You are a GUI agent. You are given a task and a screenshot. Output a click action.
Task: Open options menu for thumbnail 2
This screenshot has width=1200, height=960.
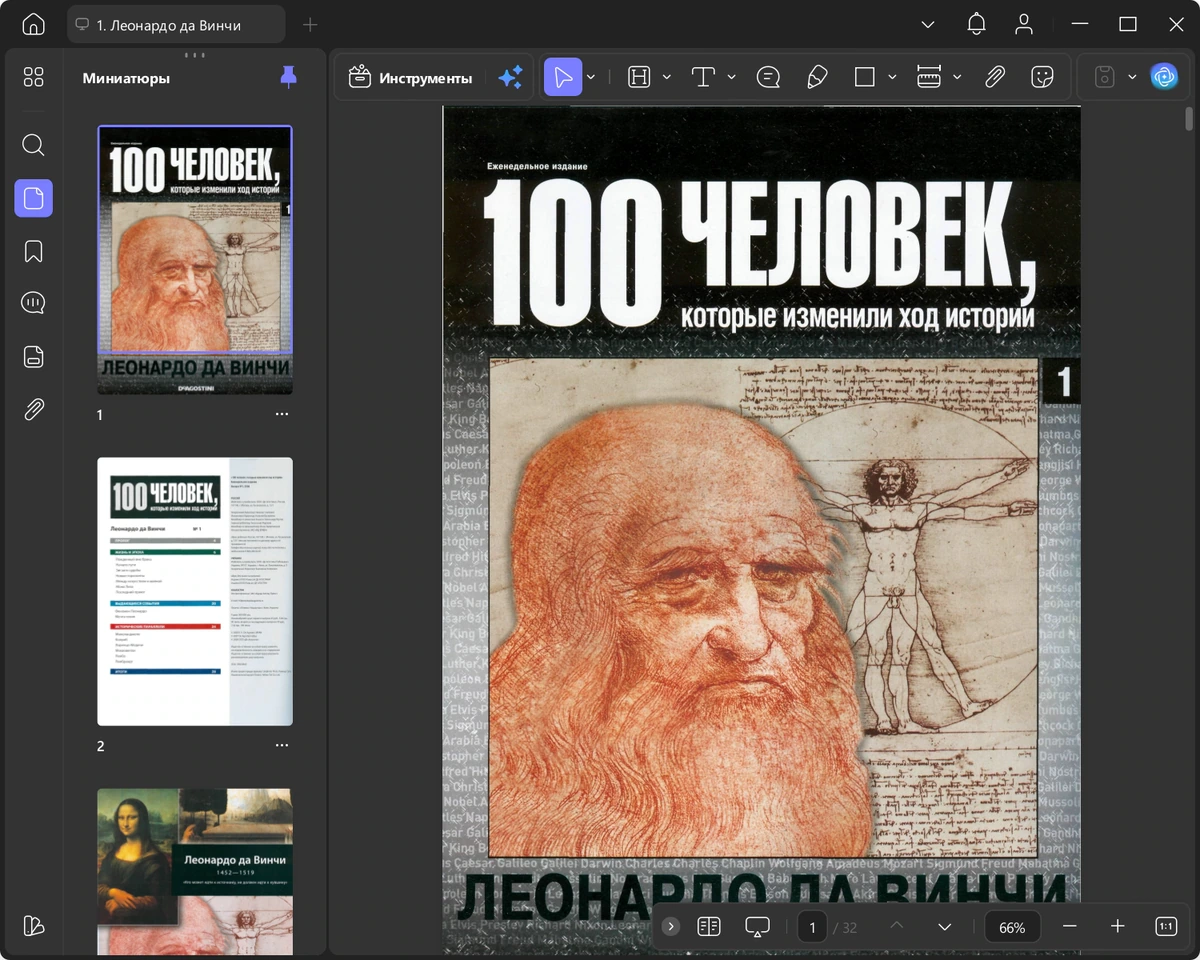click(282, 746)
